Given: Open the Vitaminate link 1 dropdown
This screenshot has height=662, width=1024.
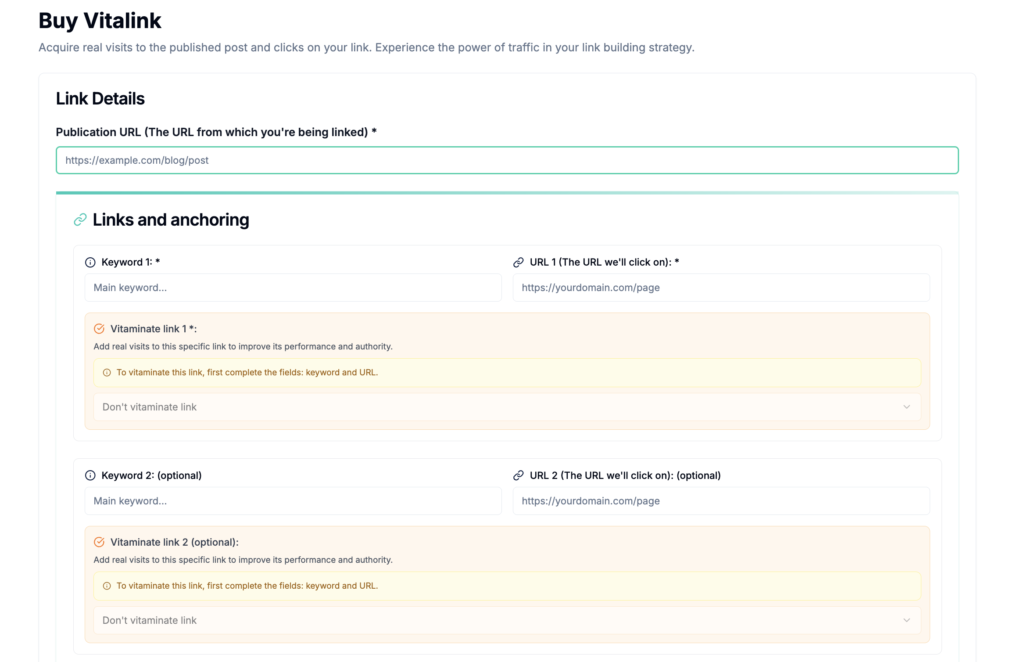Looking at the screenshot, I should tap(506, 407).
